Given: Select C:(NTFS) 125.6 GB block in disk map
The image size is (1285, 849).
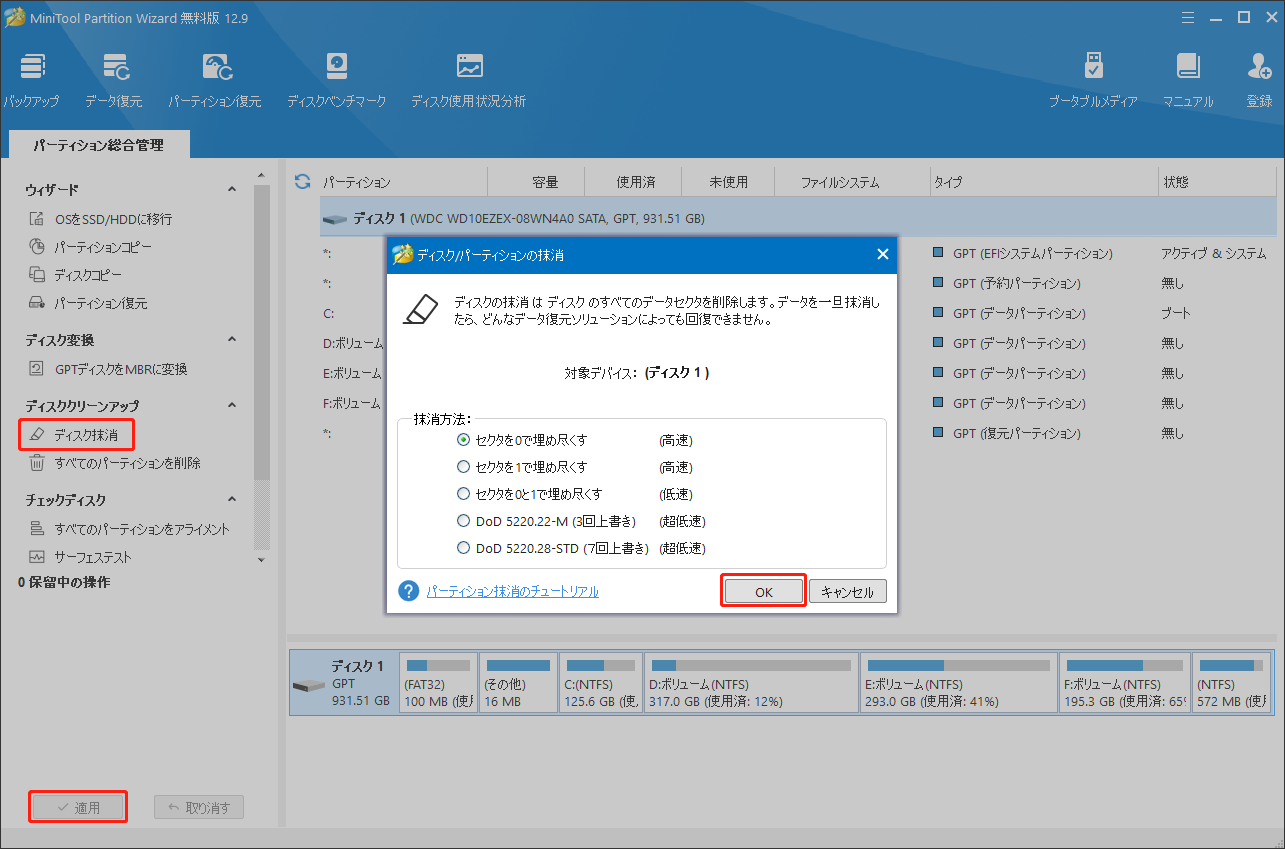Looking at the screenshot, I should (x=601, y=682).
